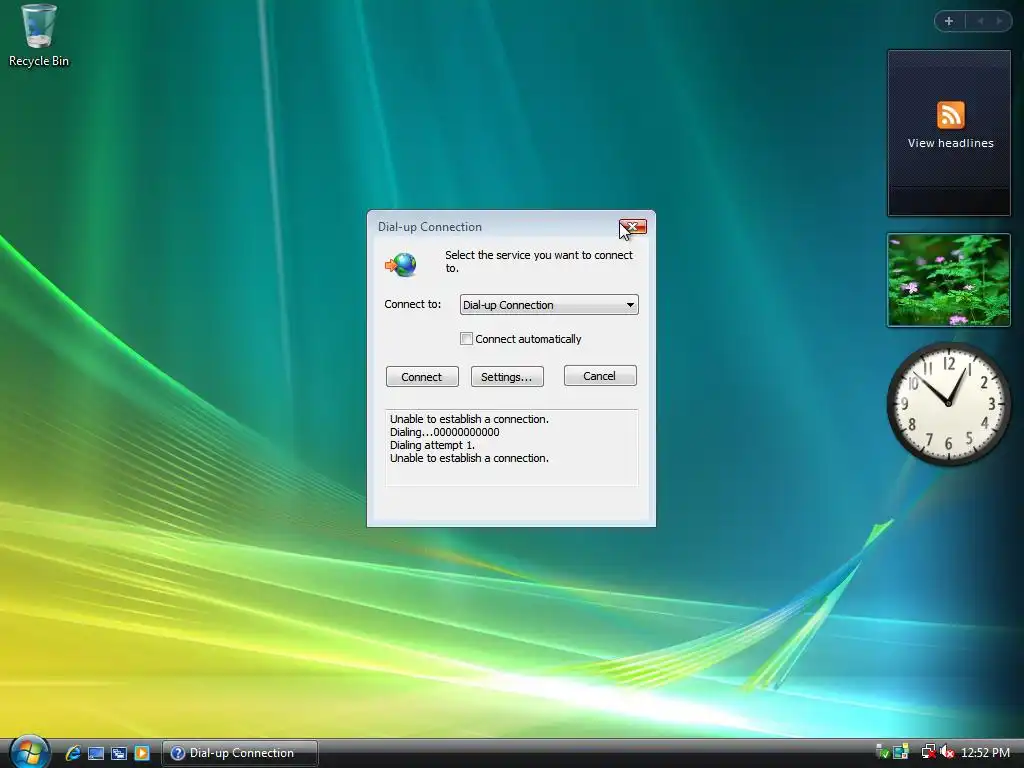The height and width of the screenshot is (768, 1024).
Task: Click the RSS feed headlines icon
Action: (x=950, y=115)
